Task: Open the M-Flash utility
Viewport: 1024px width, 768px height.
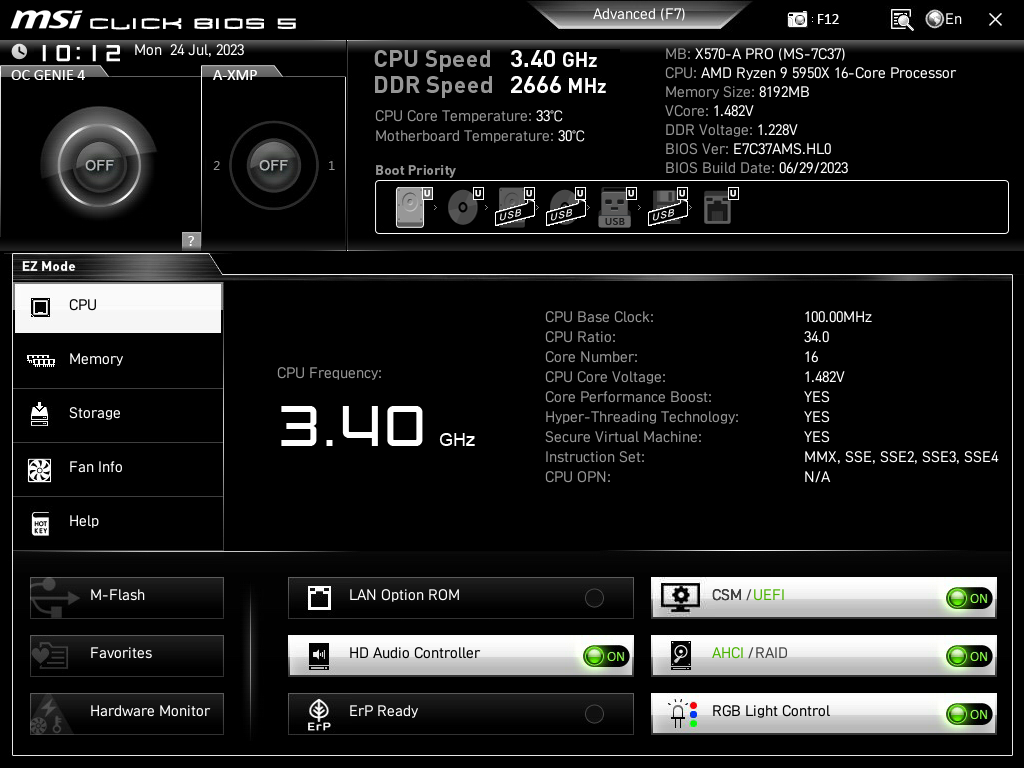Action: tap(127, 598)
